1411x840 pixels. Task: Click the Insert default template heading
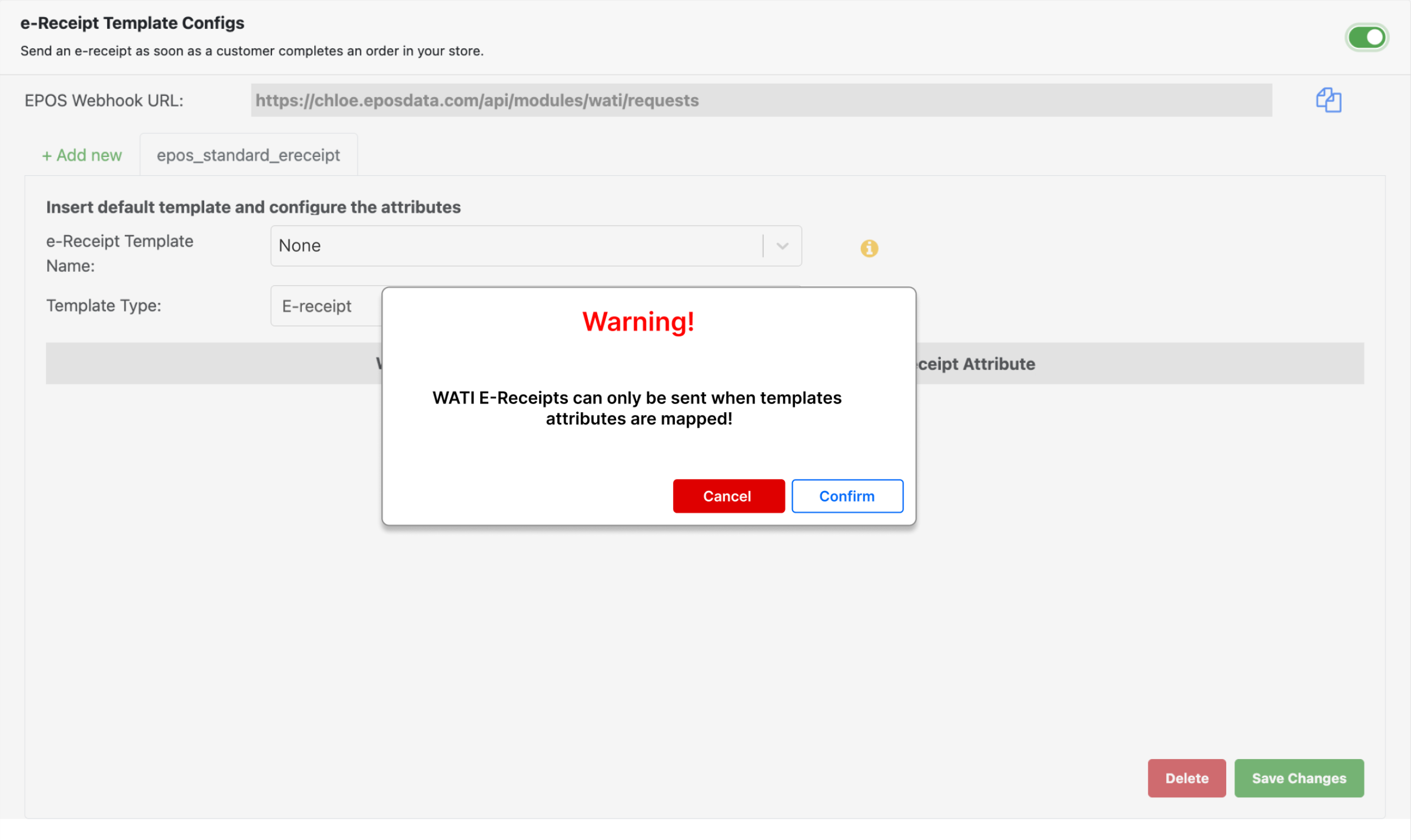click(x=253, y=207)
